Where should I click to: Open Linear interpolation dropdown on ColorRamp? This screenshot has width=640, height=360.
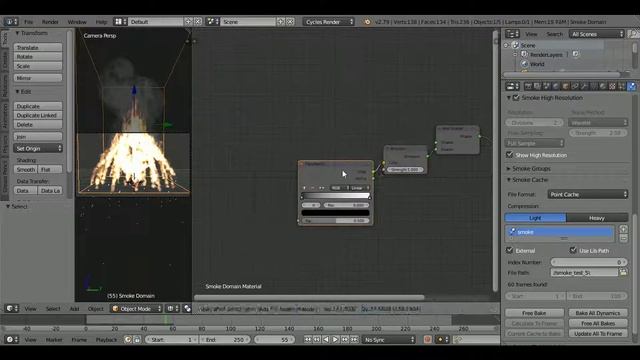360,188
